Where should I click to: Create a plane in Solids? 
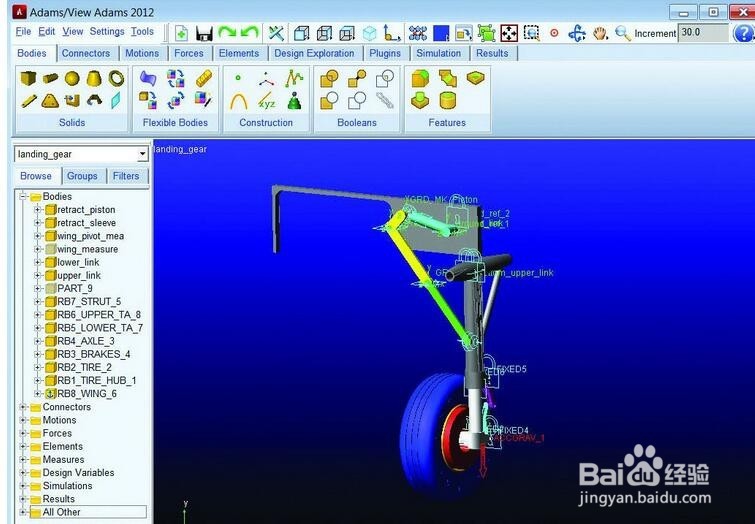pos(116,101)
